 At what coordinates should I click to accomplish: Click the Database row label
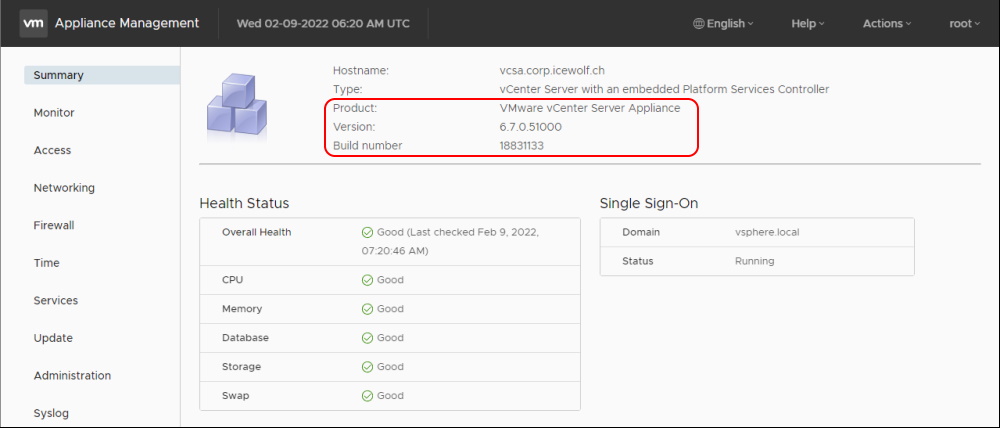click(x=245, y=337)
